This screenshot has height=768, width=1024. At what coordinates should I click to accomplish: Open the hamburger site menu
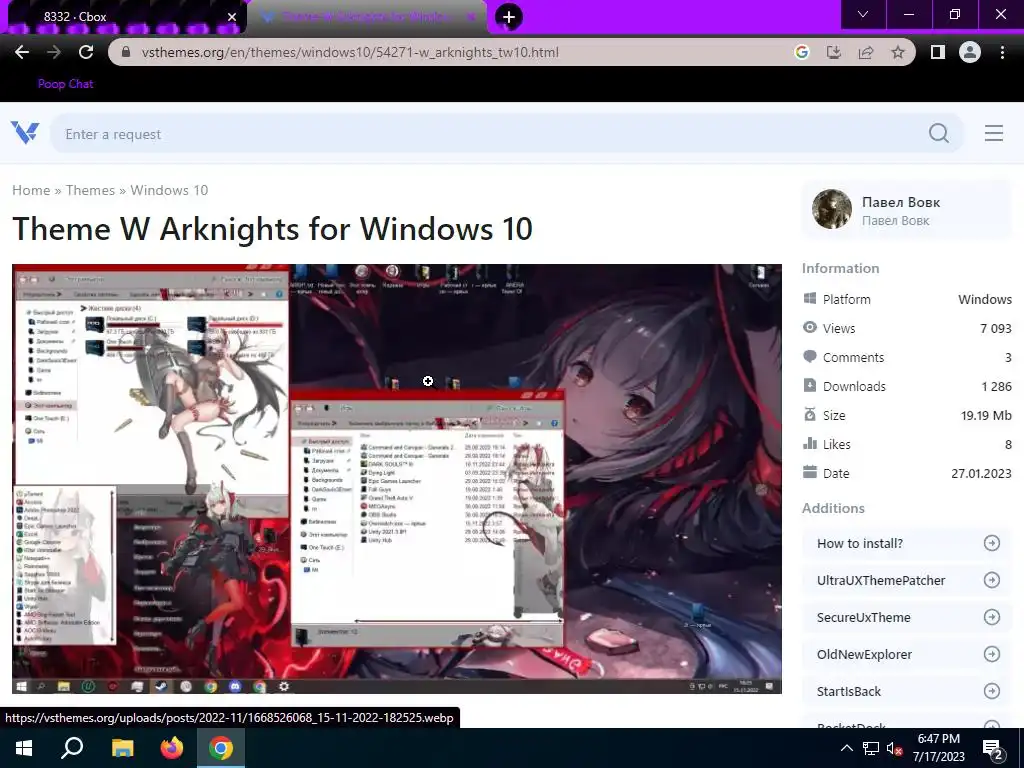click(x=993, y=133)
